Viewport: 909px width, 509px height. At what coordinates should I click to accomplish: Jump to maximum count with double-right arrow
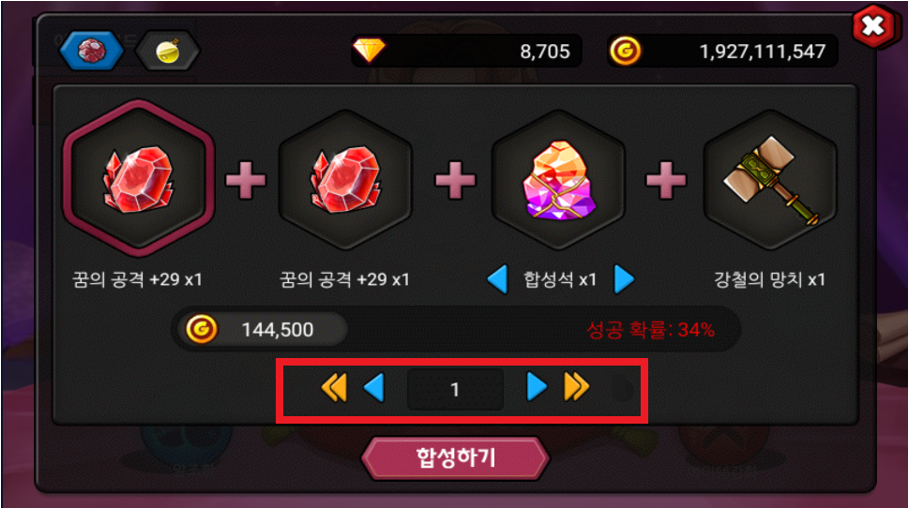pos(576,387)
